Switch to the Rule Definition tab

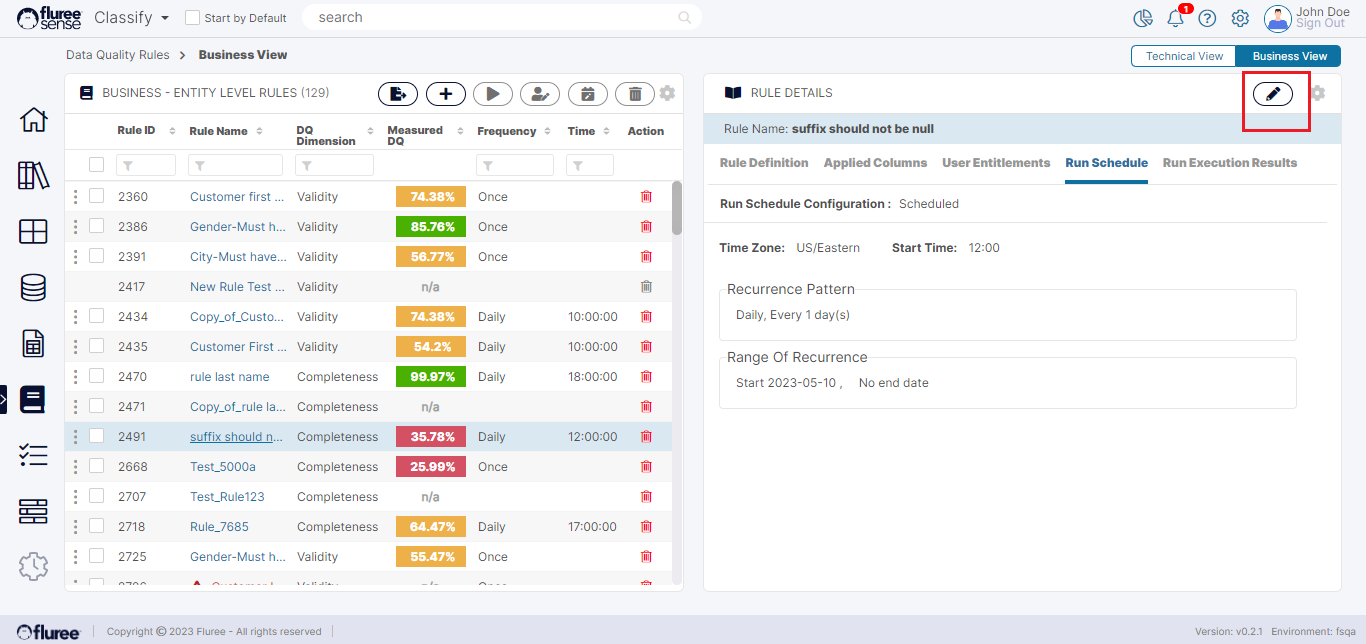click(x=764, y=163)
